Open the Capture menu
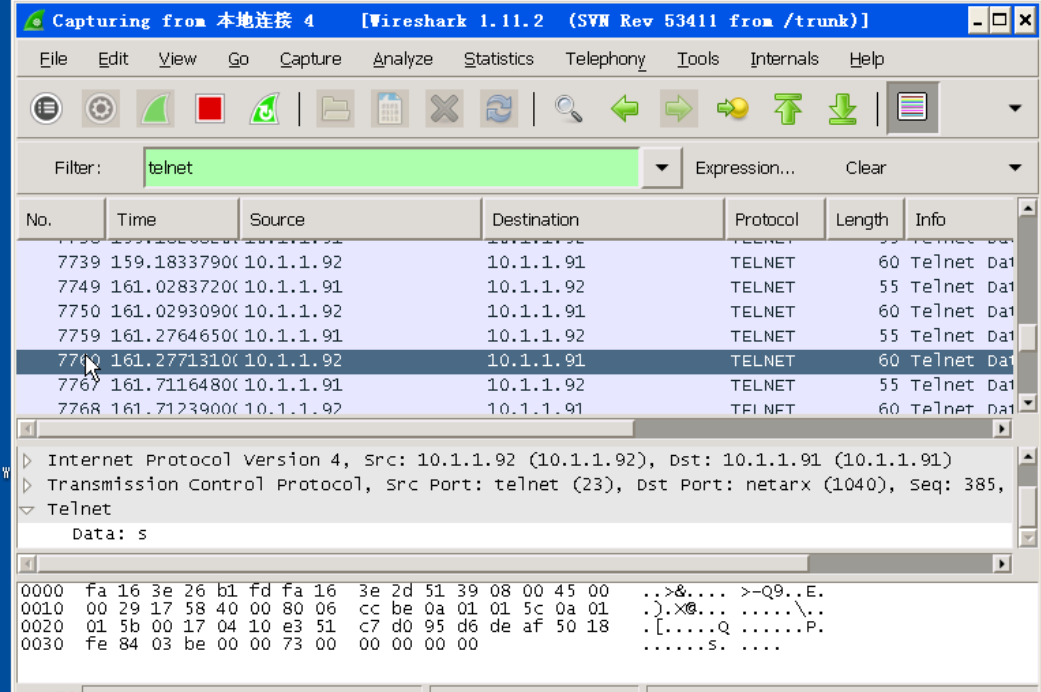This screenshot has width=1041, height=692. [x=310, y=59]
